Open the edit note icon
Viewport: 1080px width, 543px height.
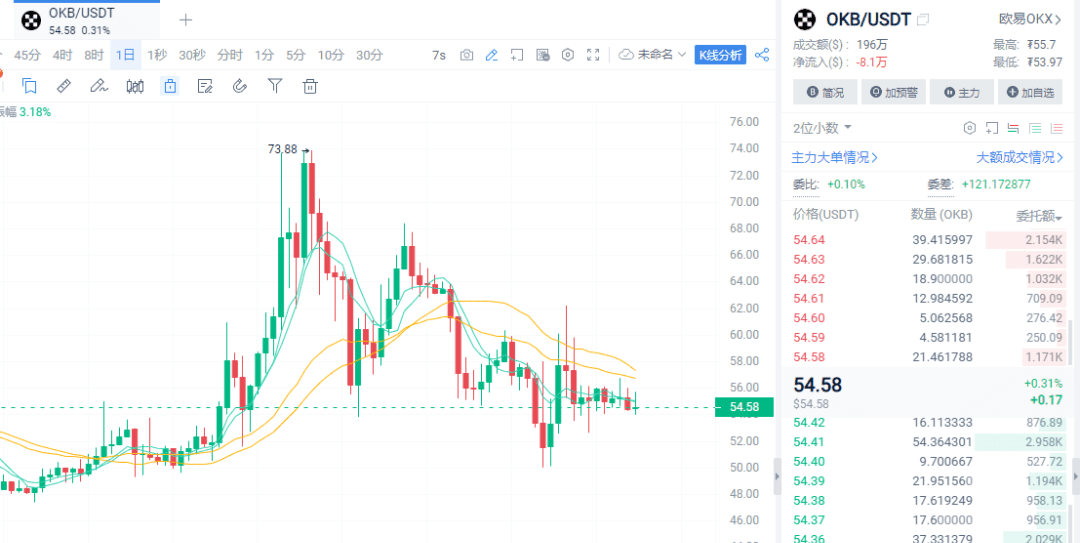click(x=205, y=86)
